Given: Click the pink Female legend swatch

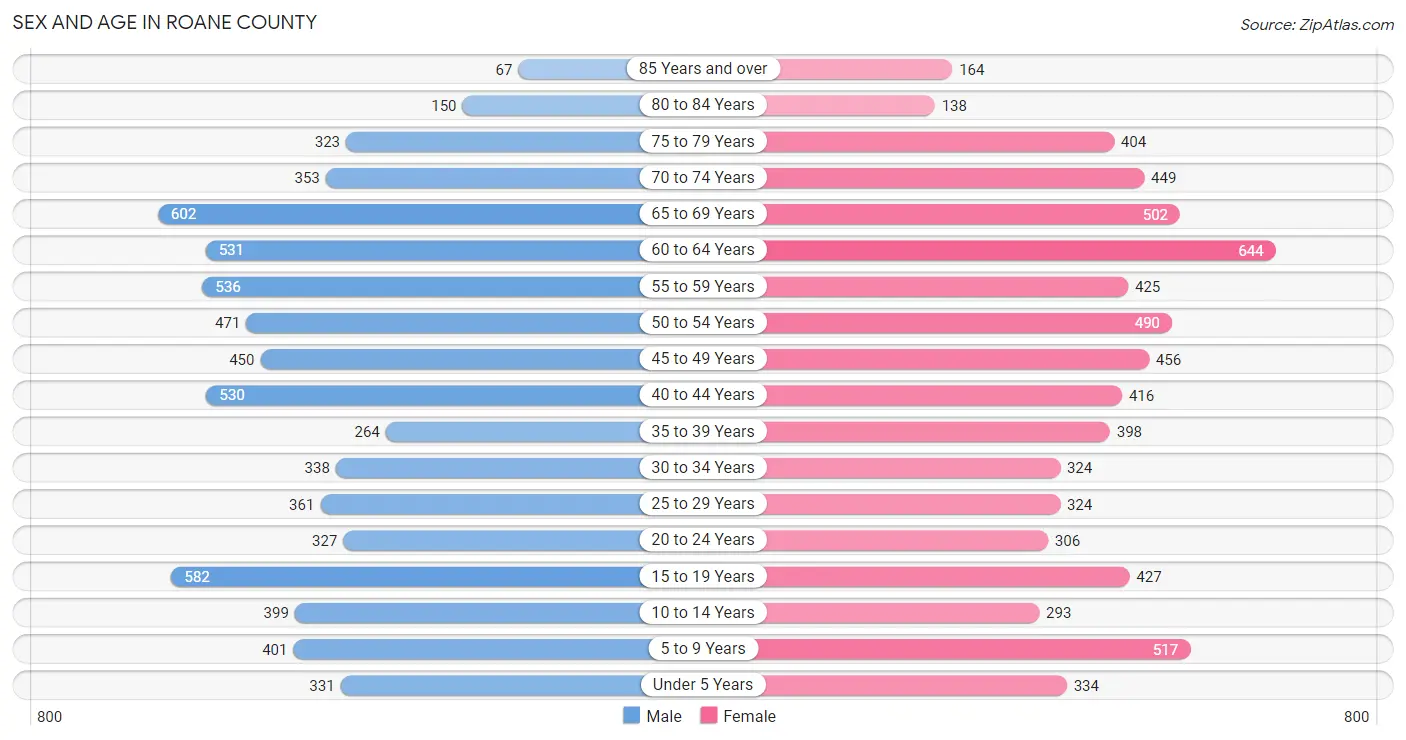Looking at the screenshot, I should tap(709, 715).
